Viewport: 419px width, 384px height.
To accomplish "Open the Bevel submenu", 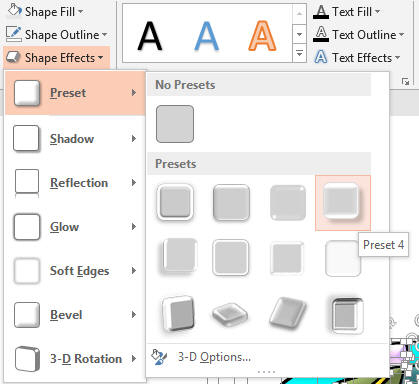I will [75, 315].
